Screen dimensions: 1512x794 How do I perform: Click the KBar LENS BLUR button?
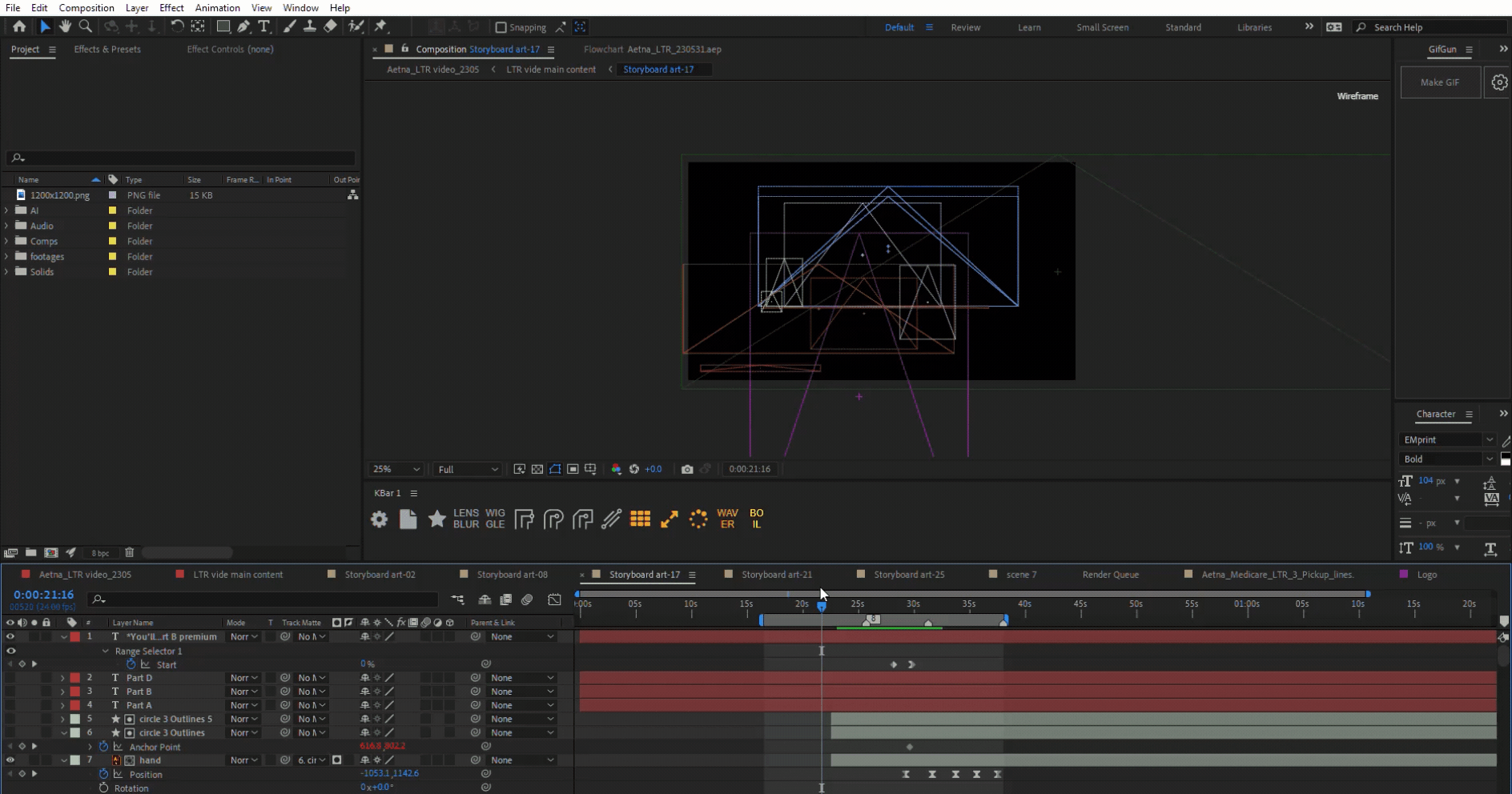click(x=466, y=519)
